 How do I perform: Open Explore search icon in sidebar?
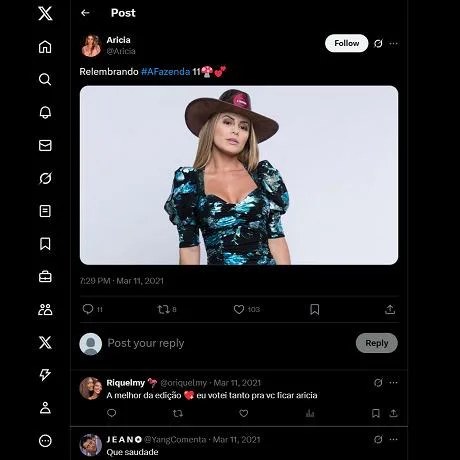(x=45, y=79)
